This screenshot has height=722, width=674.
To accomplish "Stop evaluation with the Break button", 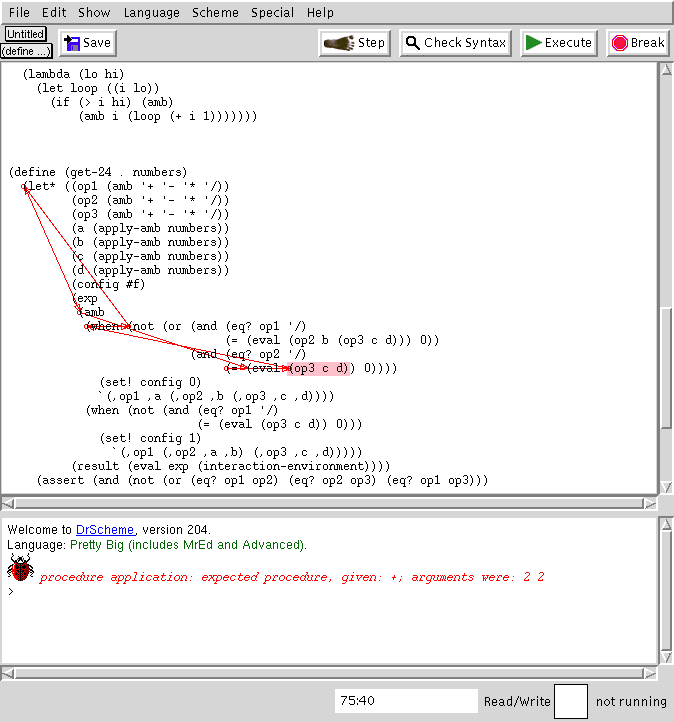I will 637,43.
